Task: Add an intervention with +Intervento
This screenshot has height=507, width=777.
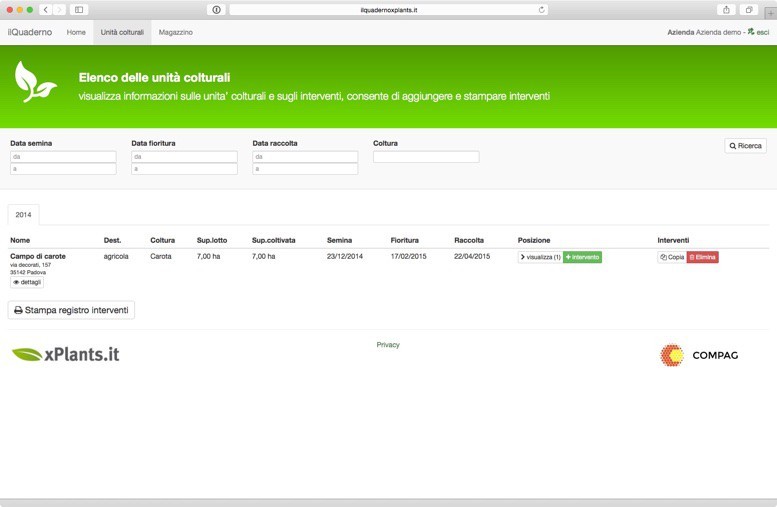Action: click(x=582, y=257)
